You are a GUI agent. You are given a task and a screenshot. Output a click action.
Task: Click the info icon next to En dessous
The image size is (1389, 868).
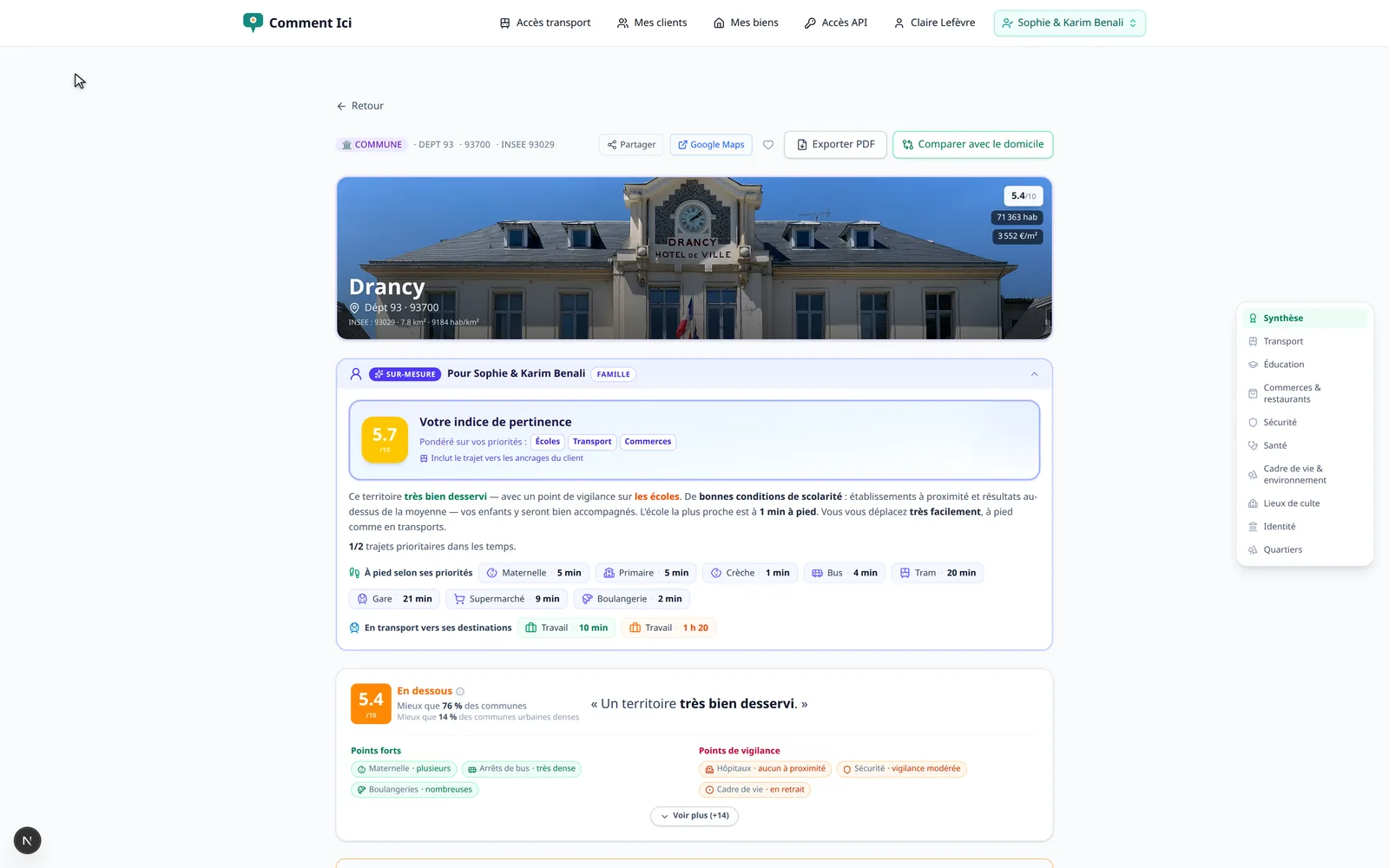pos(460,692)
